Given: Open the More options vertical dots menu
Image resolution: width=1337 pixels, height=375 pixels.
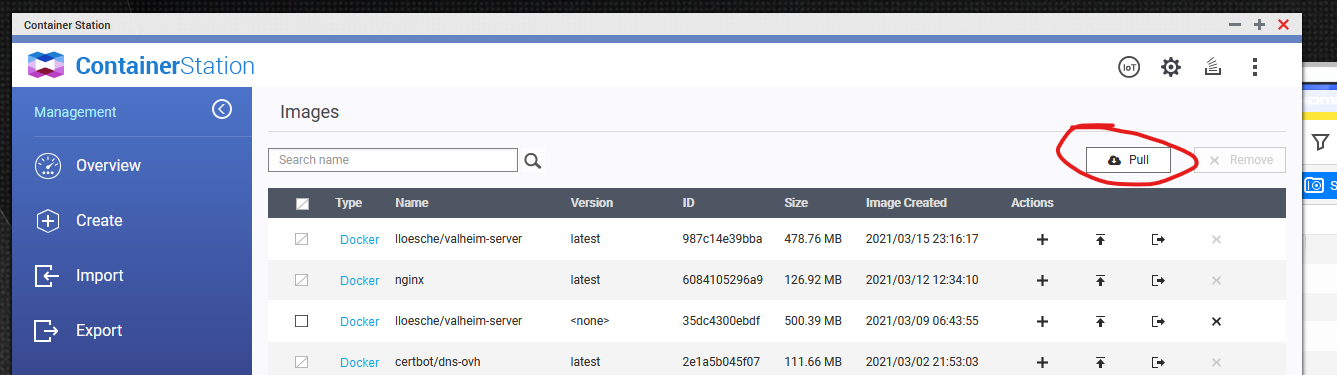Looking at the screenshot, I should [x=1255, y=67].
